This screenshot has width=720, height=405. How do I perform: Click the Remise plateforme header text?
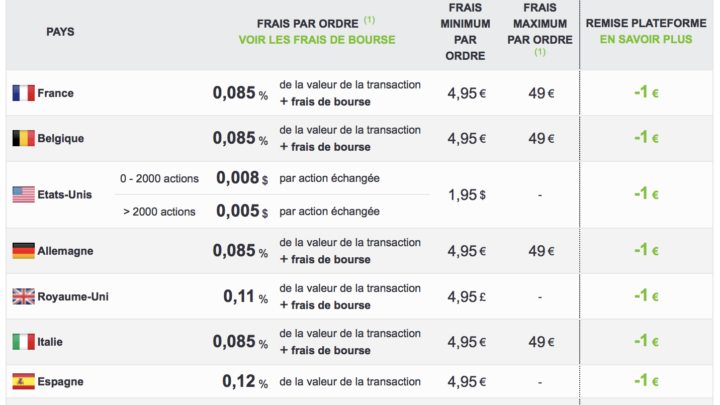[646, 23]
